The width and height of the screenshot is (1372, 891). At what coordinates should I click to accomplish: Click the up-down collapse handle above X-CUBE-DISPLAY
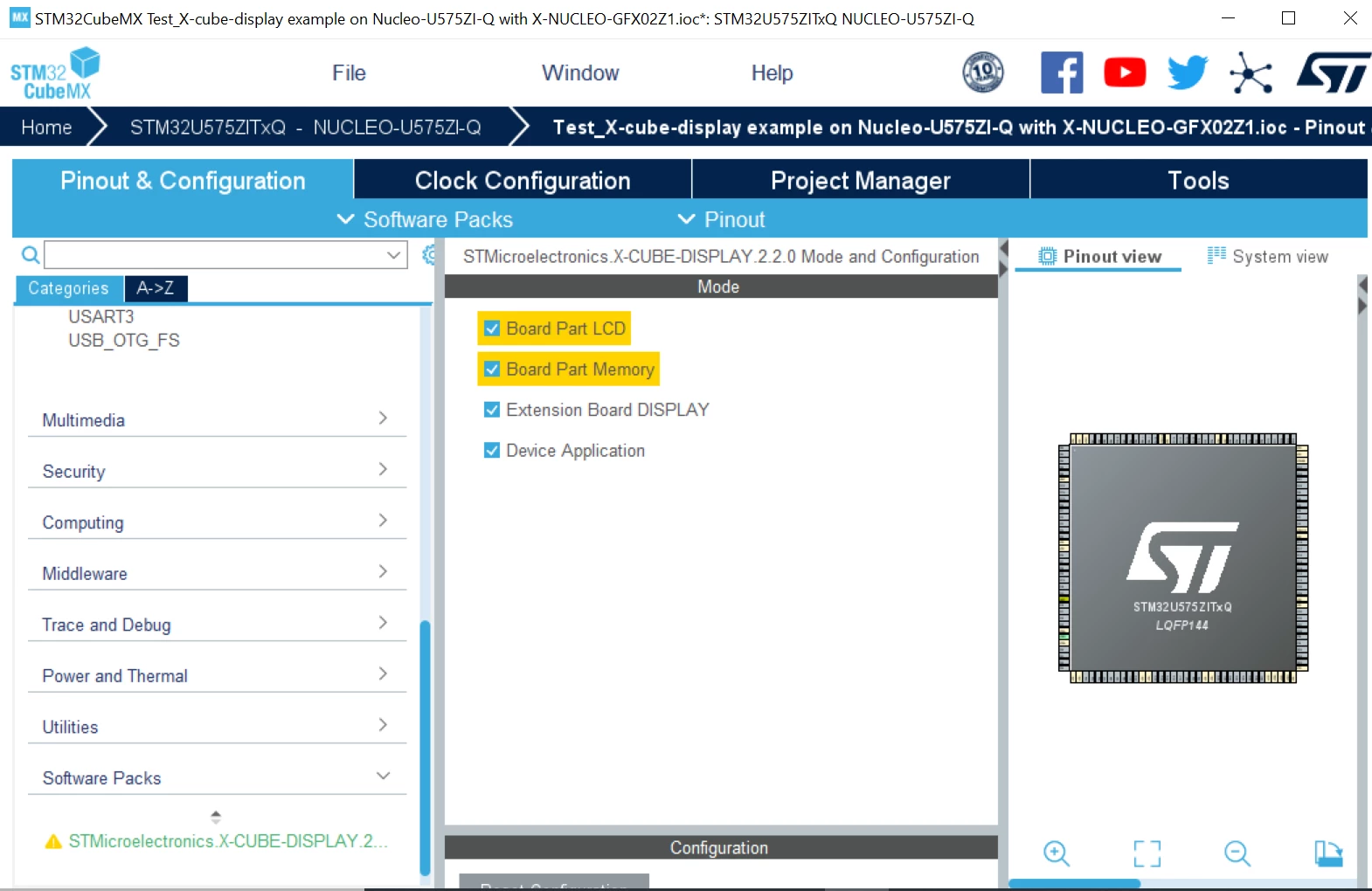216,818
